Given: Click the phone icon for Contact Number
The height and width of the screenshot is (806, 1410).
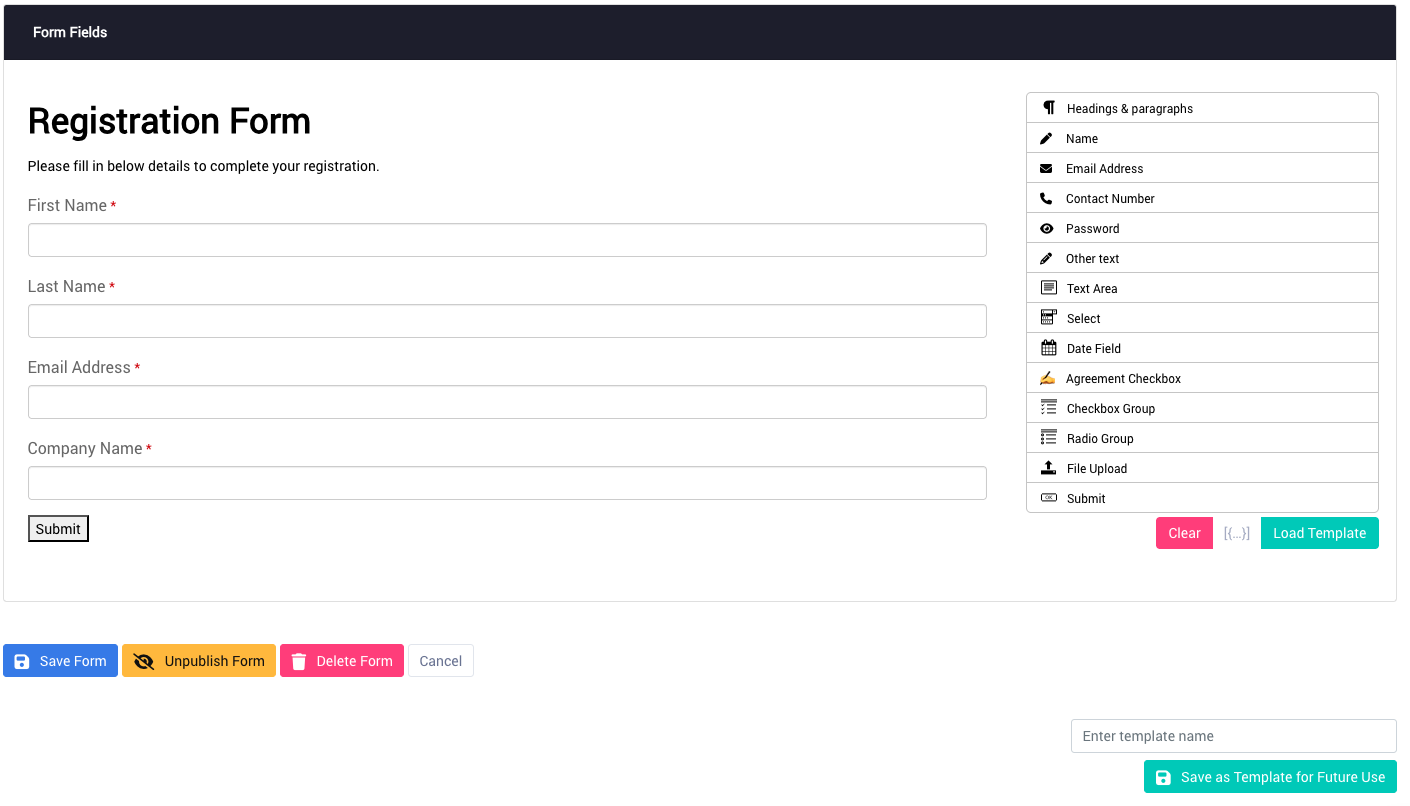Looking at the screenshot, I should pyautogui.click(x=1046, y=198).
